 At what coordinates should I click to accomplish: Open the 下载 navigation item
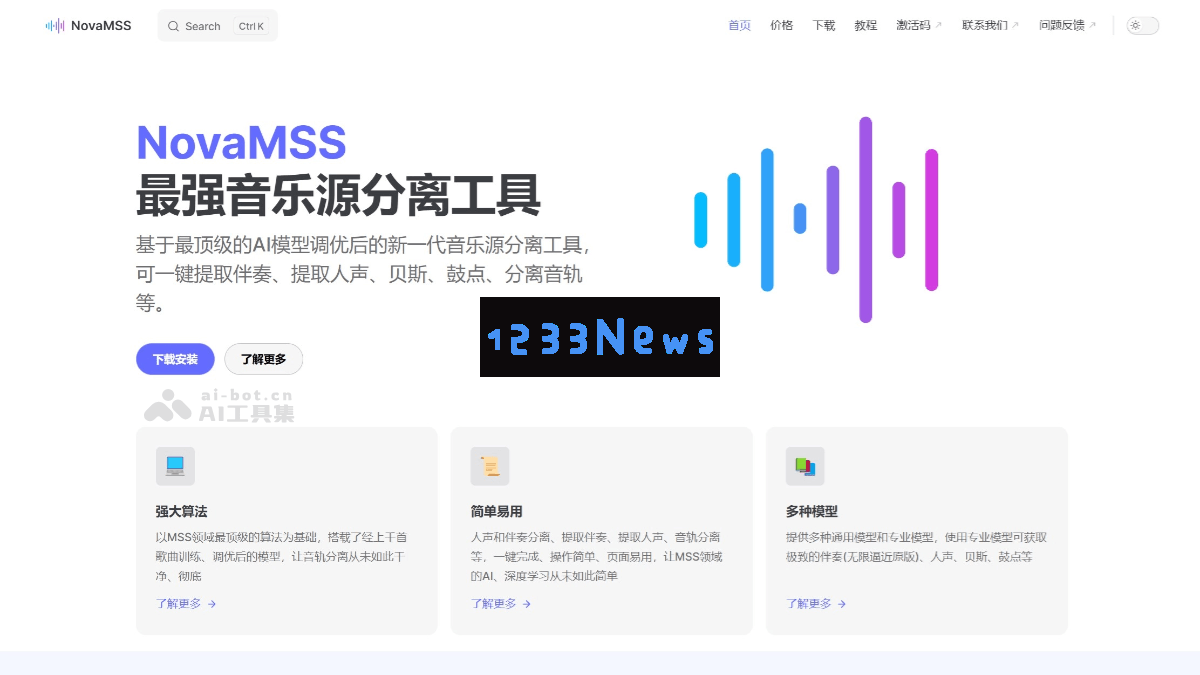pyautogui.click(x=824, y=26)
